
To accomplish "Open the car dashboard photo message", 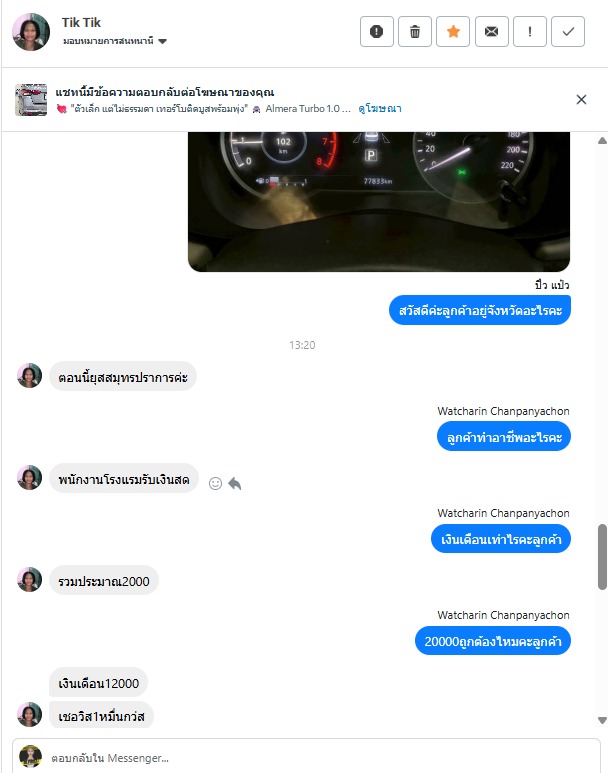I will coord(379,201).
